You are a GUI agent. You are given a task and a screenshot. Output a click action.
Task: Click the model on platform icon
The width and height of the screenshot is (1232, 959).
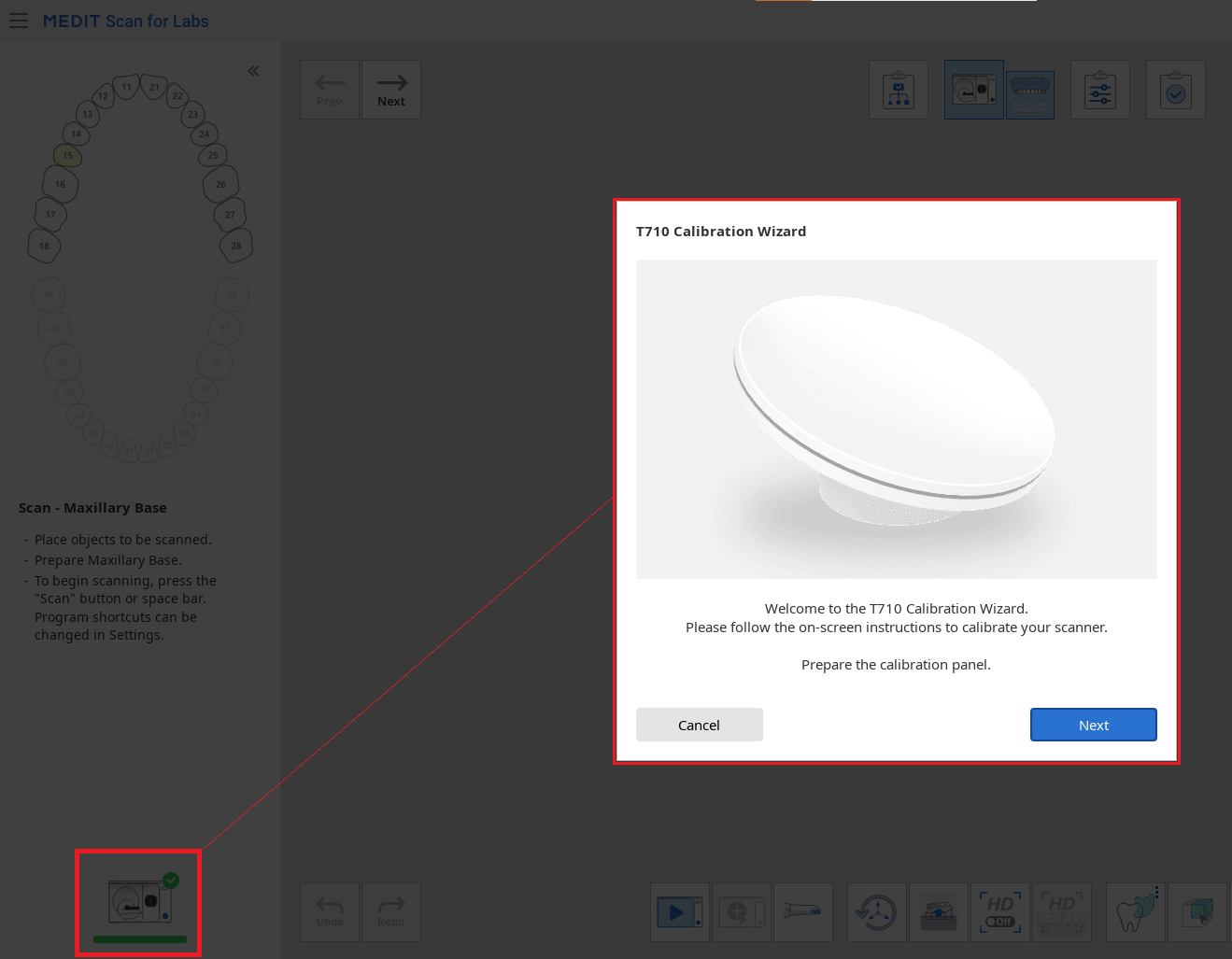[x=939, y=912]
